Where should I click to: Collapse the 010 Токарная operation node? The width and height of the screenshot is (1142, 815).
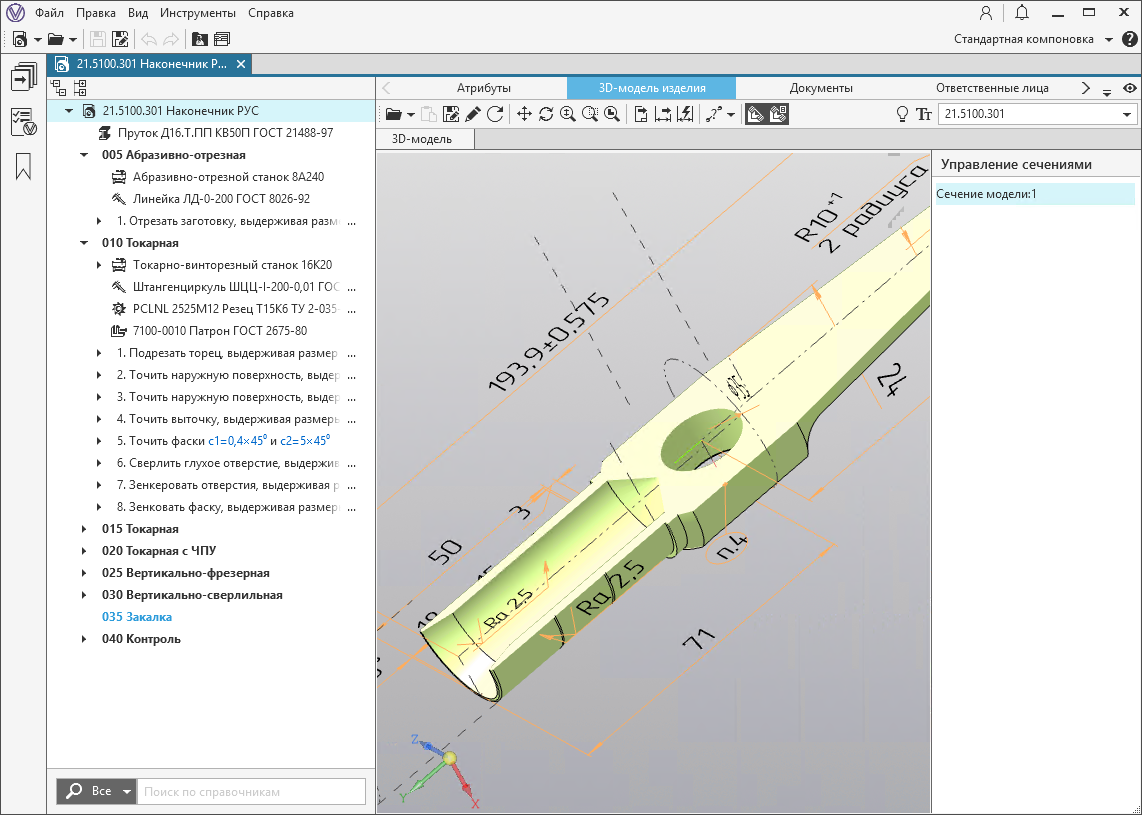(x=84, y=243)
